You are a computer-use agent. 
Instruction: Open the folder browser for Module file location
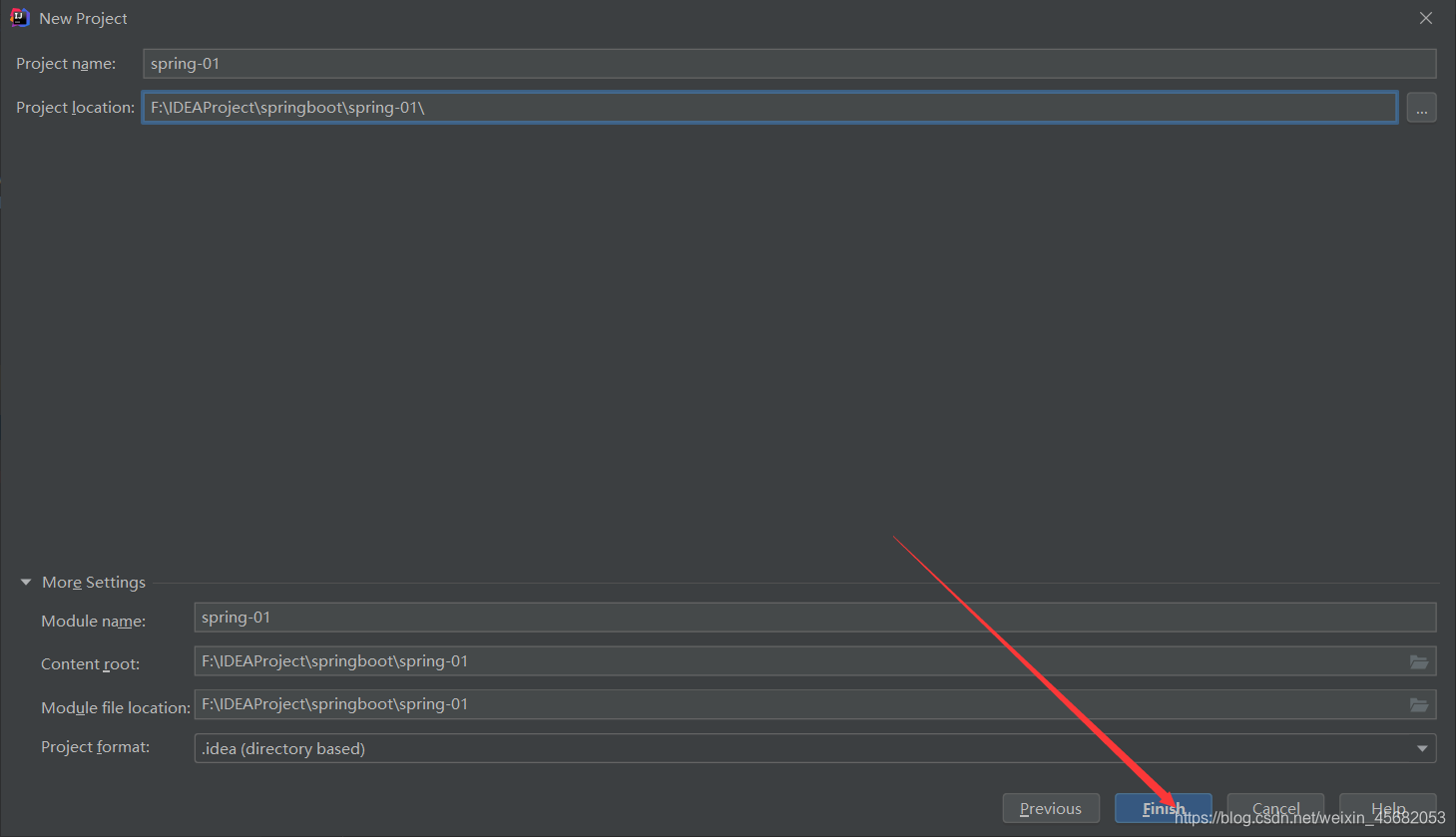1419,705
